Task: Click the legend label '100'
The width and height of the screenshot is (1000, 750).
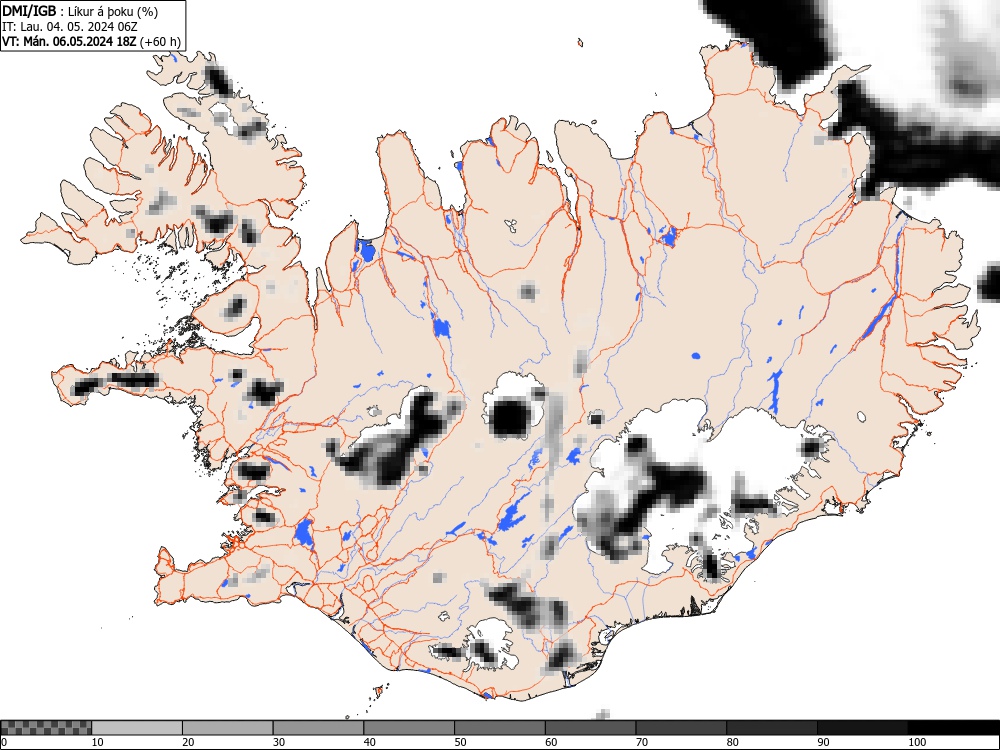Action: [916, 742]
